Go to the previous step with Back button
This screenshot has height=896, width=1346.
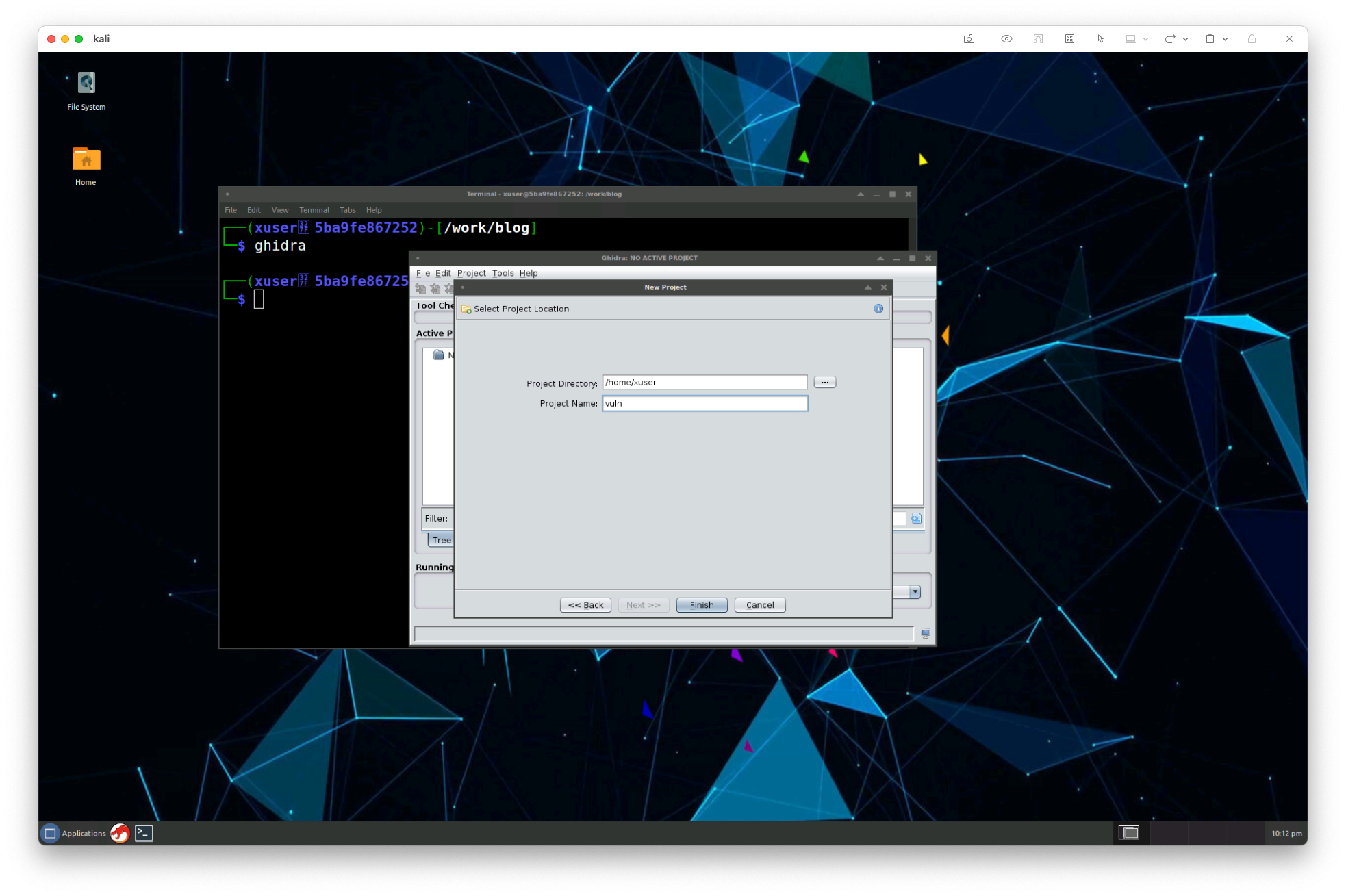[585, 605]
